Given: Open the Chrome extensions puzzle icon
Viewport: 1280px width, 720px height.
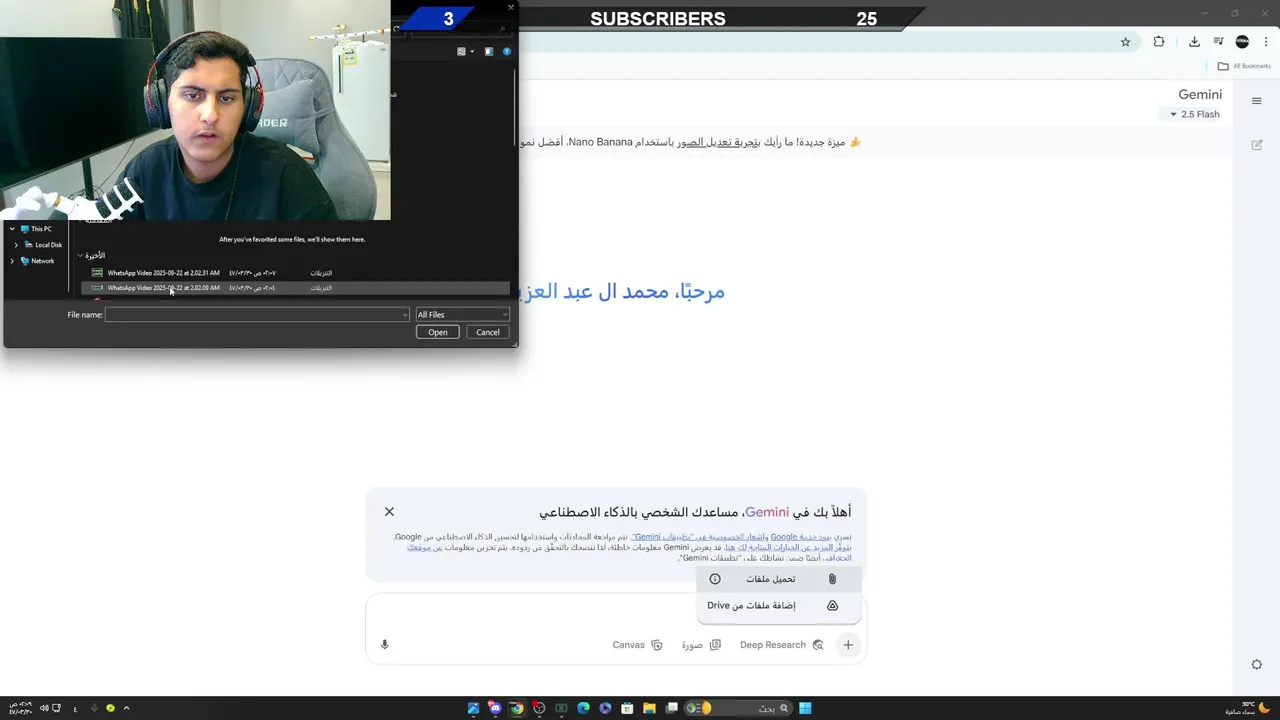Looking at the screenshot, I should pos(1159,42).
